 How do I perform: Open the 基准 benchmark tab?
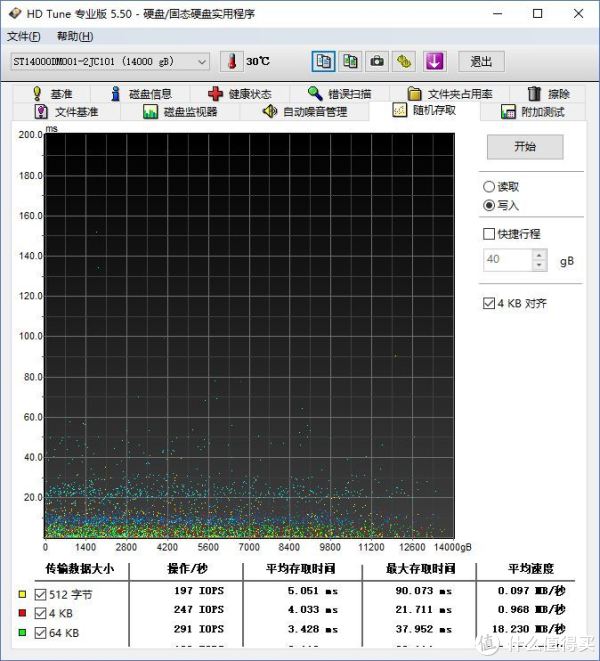[52, 94]
